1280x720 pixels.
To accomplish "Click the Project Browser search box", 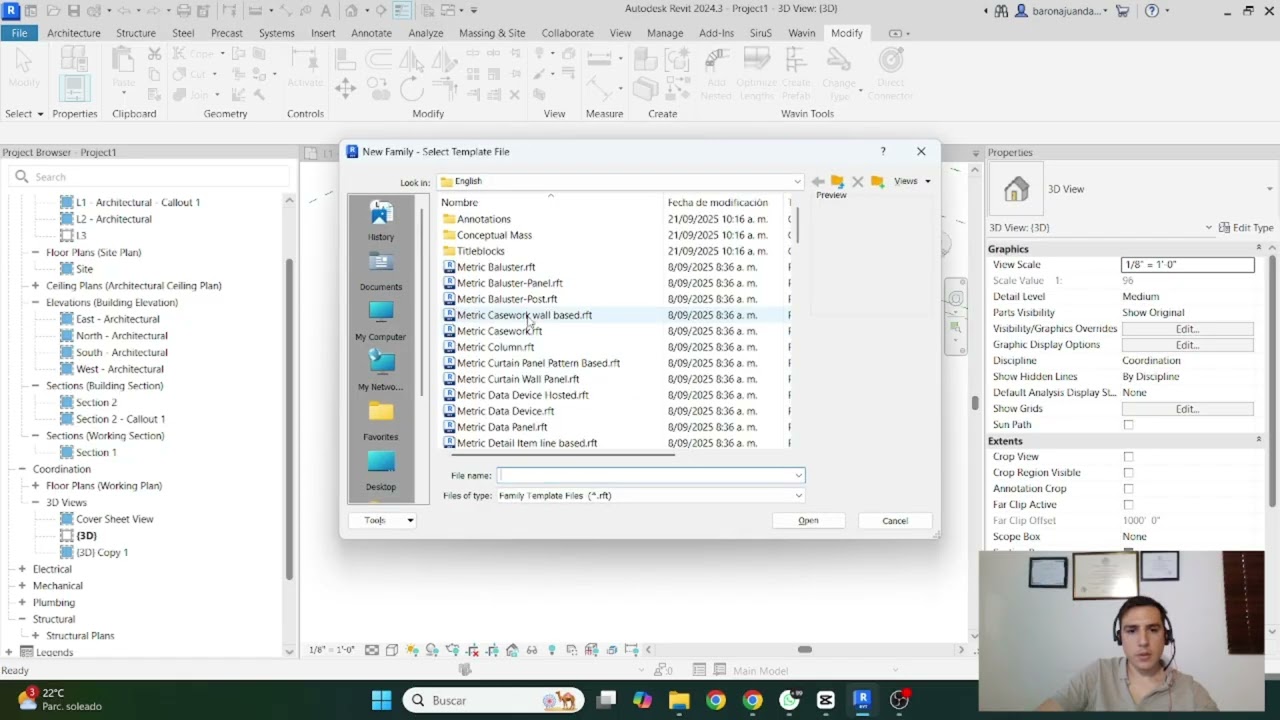I will (x=150, y=177).
